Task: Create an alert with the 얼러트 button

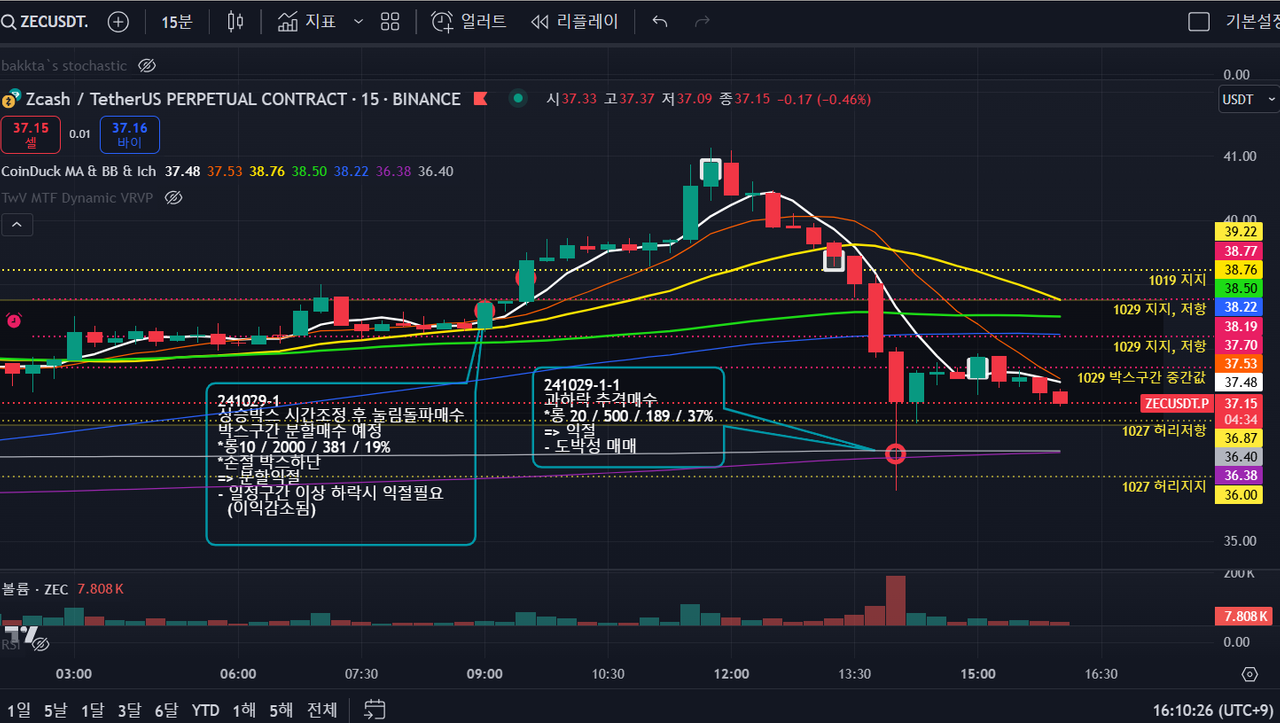Action: tap(469, 21)
